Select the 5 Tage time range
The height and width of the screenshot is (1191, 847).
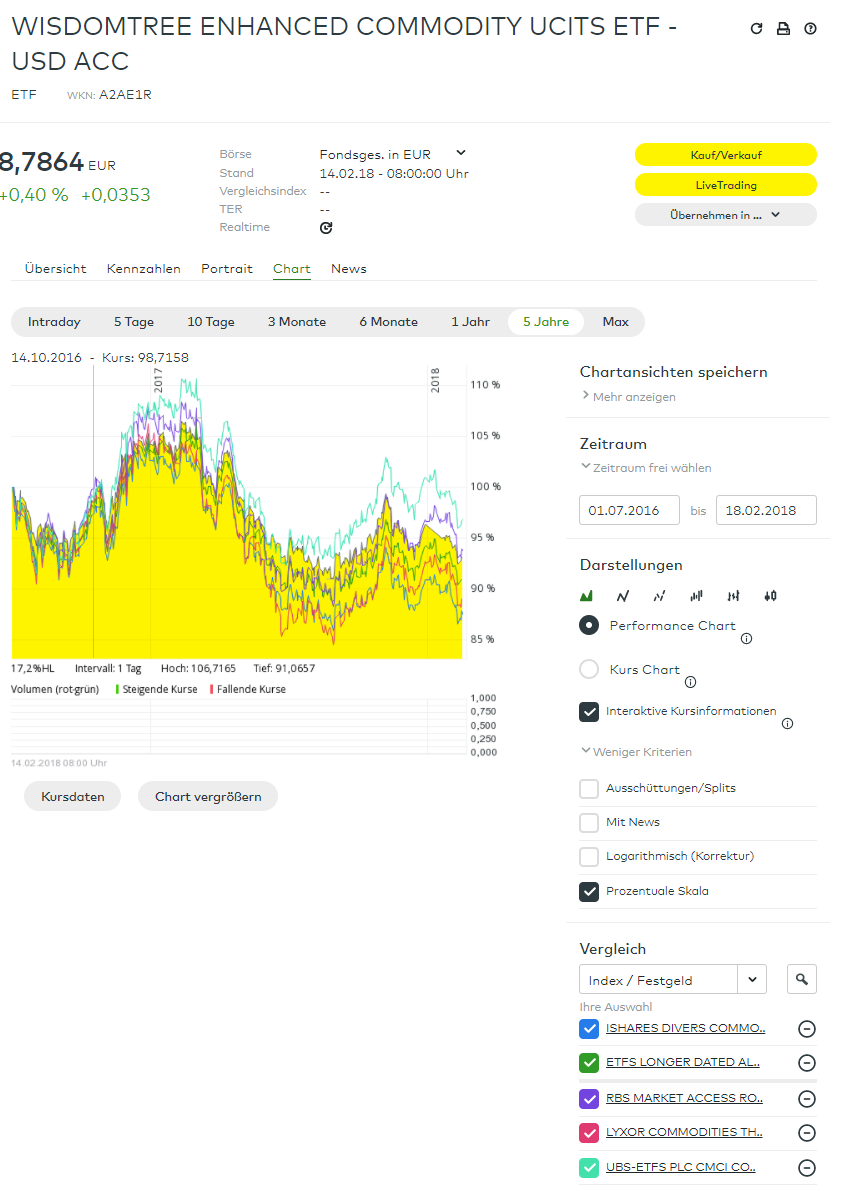[134, 322]
